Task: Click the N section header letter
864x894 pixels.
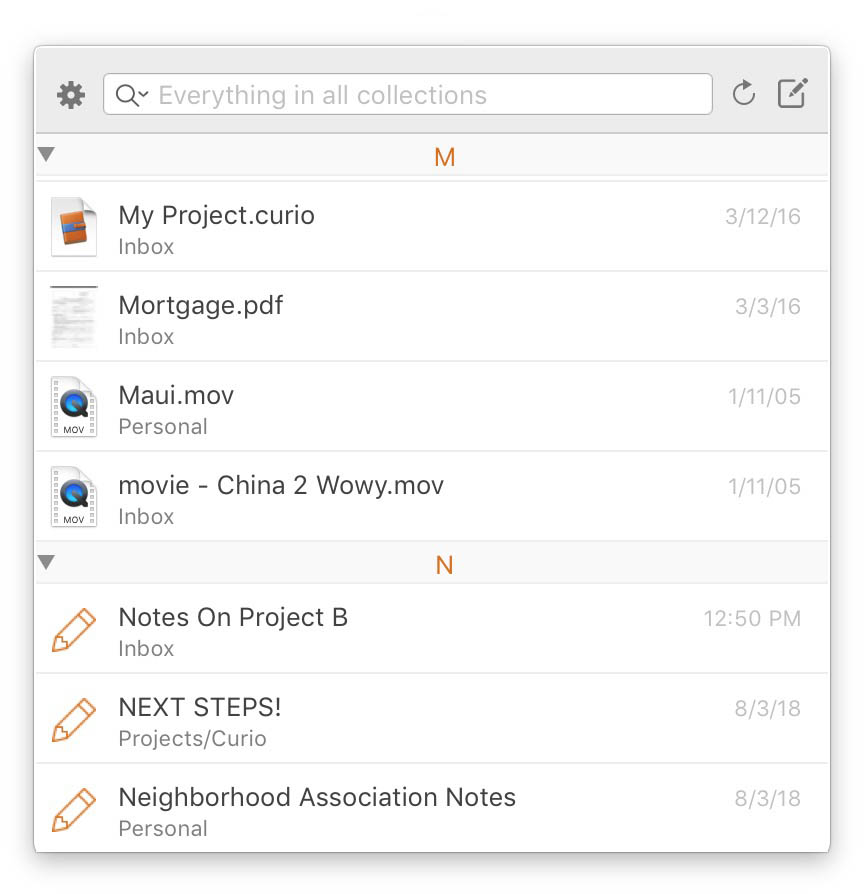Action: [445, 565]
